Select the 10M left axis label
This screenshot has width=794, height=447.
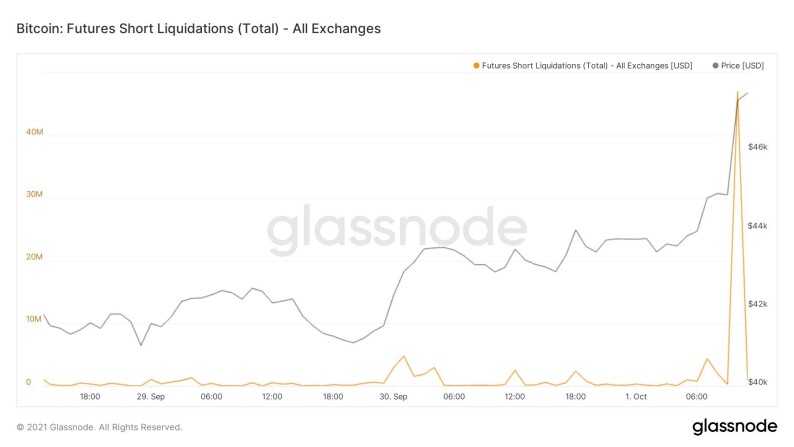[34, 319]
